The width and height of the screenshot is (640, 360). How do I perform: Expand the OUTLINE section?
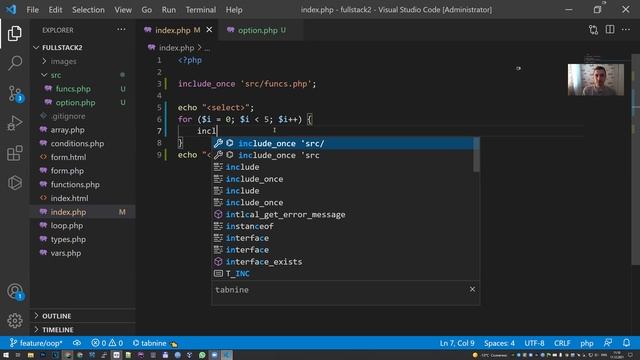[x=83, y=316]
